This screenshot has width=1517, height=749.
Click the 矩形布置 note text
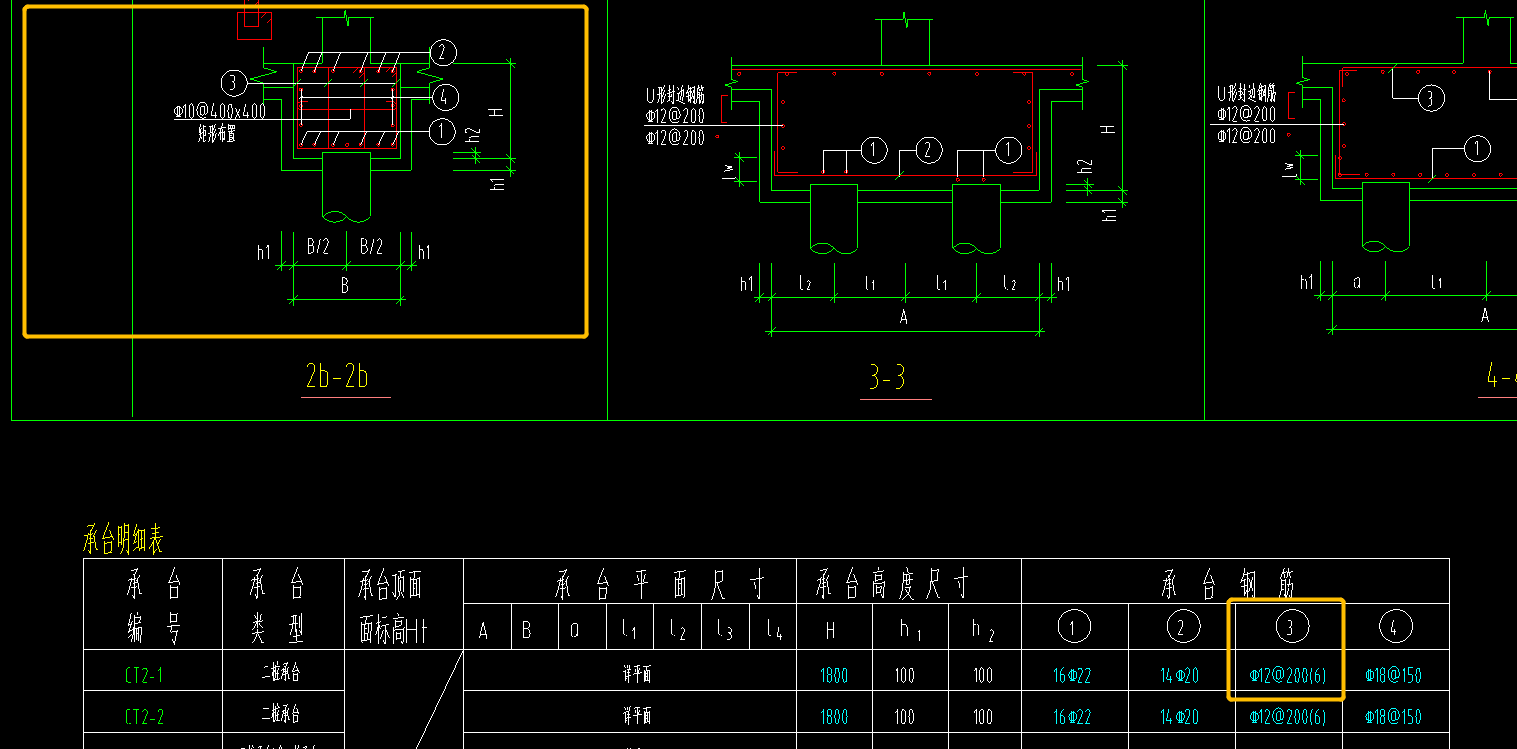(x=216, y=132)
